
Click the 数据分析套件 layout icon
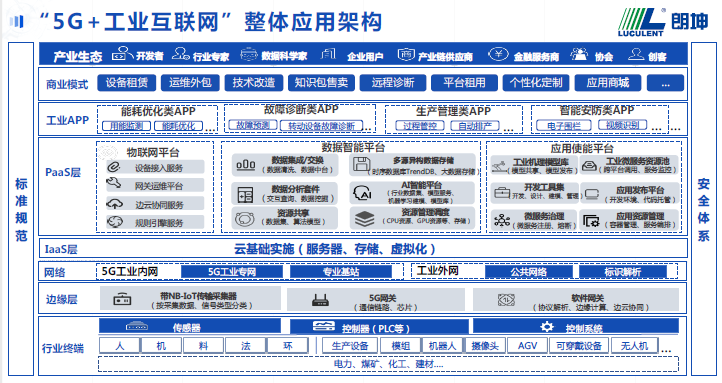tap(245, 195)
